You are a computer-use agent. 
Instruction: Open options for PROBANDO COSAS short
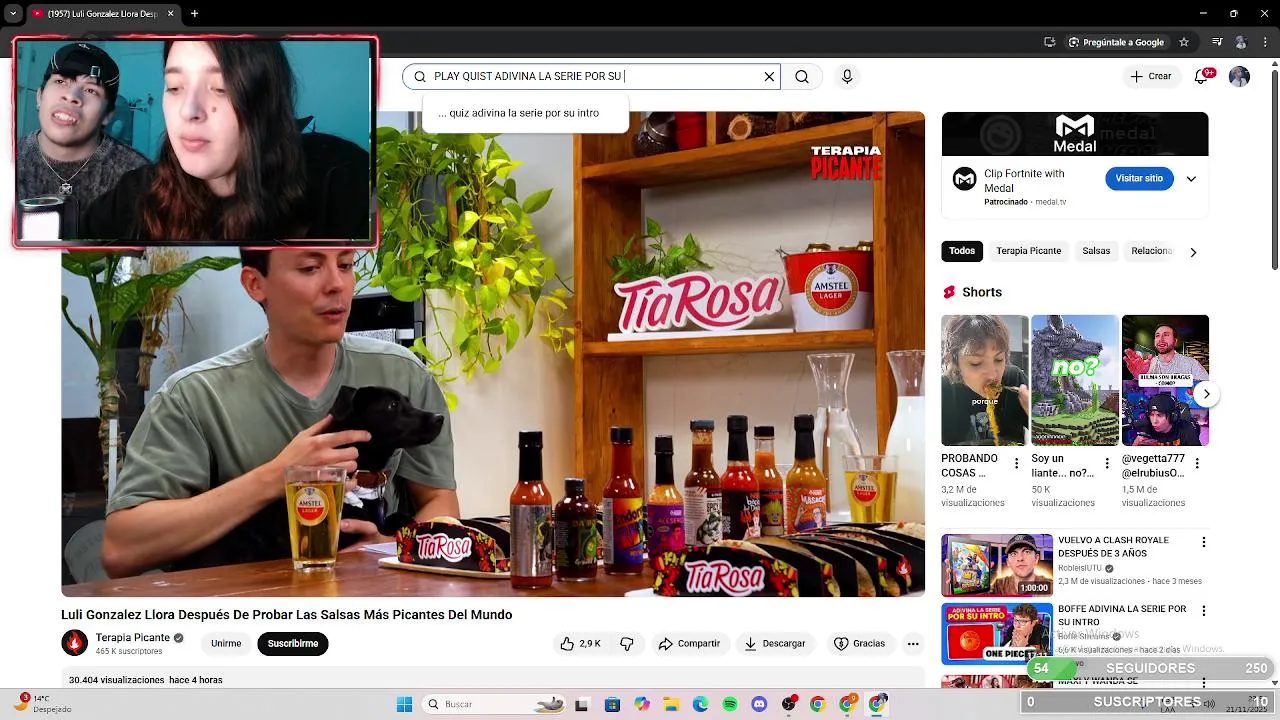pyautogui.click(x=1017, y=464)
